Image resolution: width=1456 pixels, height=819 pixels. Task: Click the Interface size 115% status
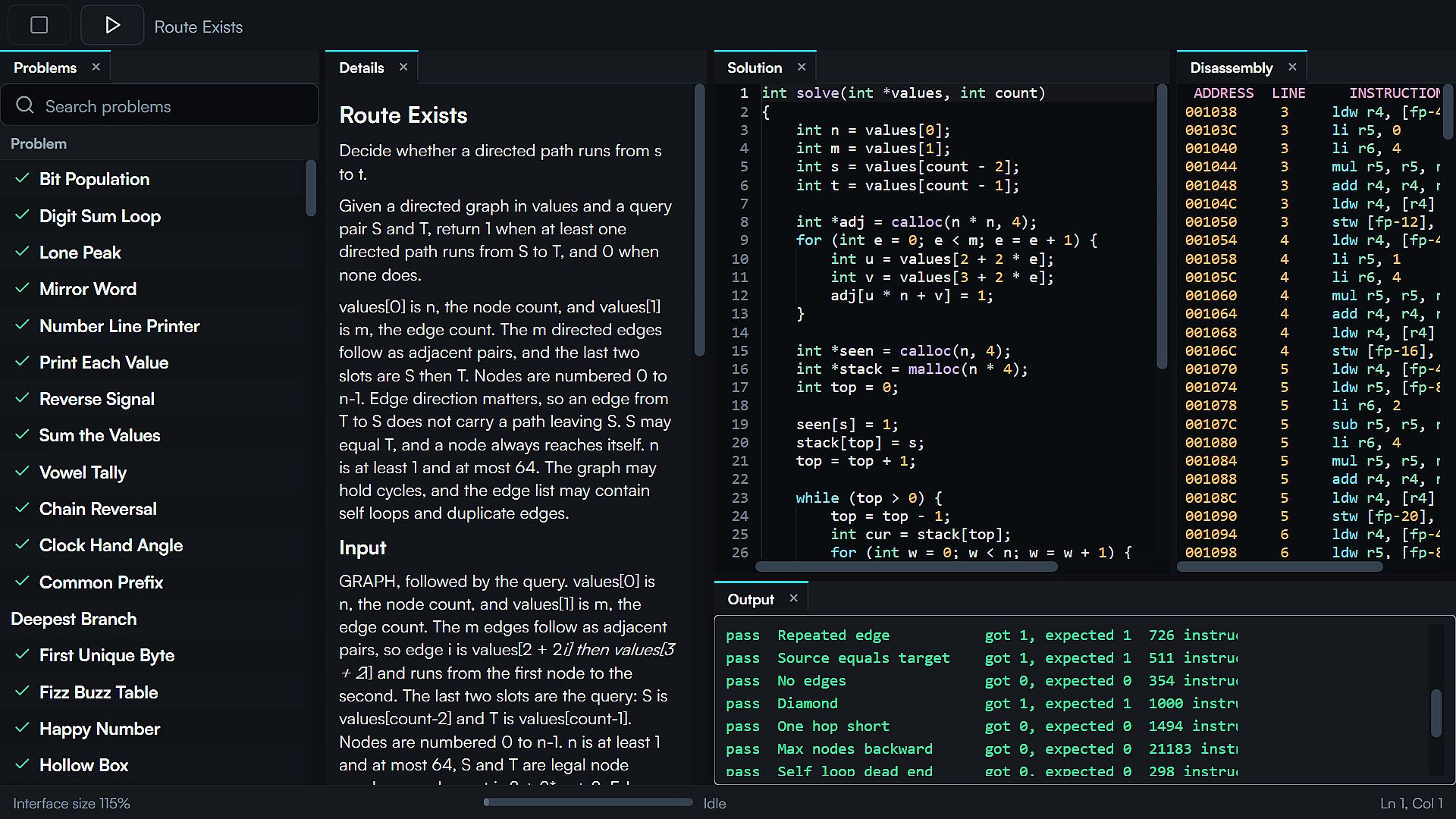(x=71, y=803)
